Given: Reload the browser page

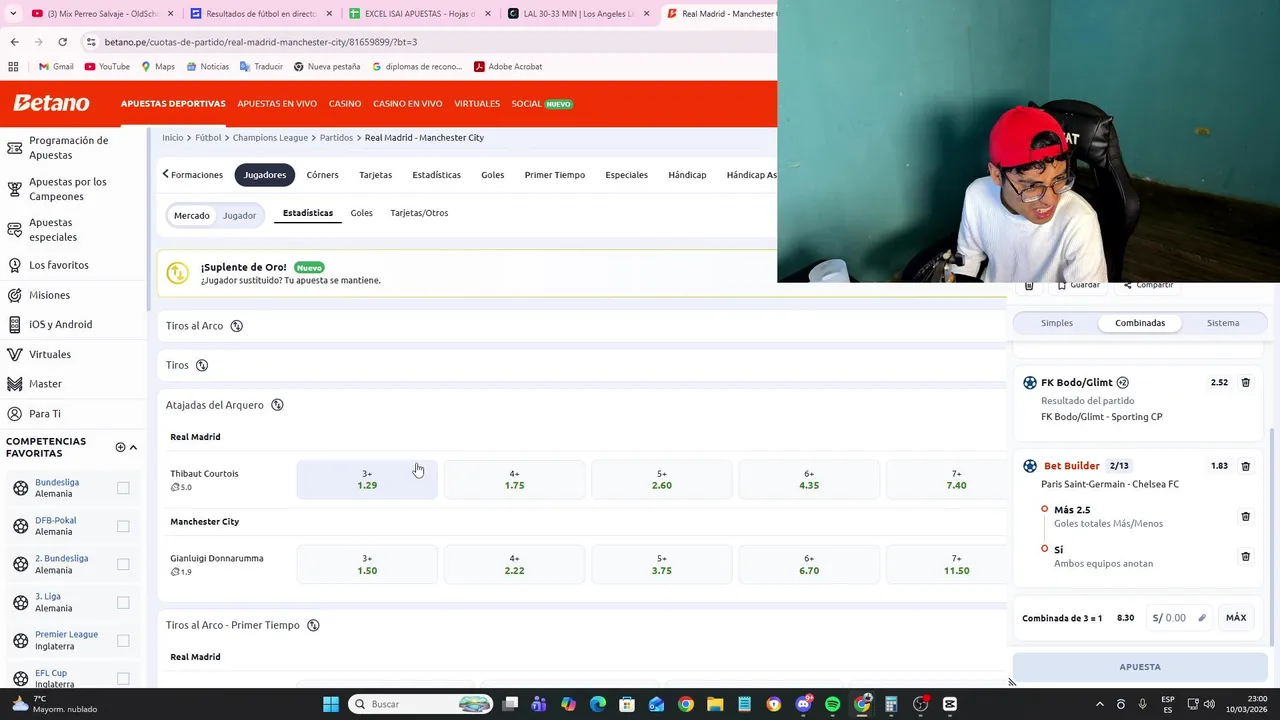Looking at the screenshot, I should [62, 42].
